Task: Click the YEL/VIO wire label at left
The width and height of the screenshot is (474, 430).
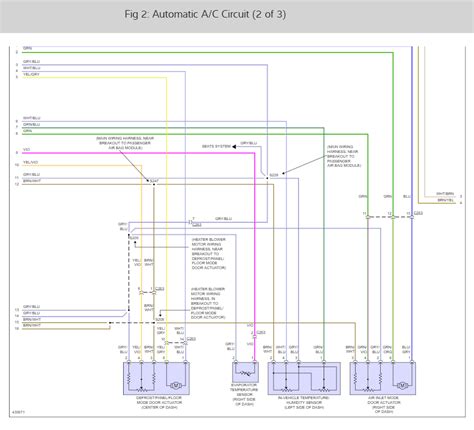Action: coord(30,162)
